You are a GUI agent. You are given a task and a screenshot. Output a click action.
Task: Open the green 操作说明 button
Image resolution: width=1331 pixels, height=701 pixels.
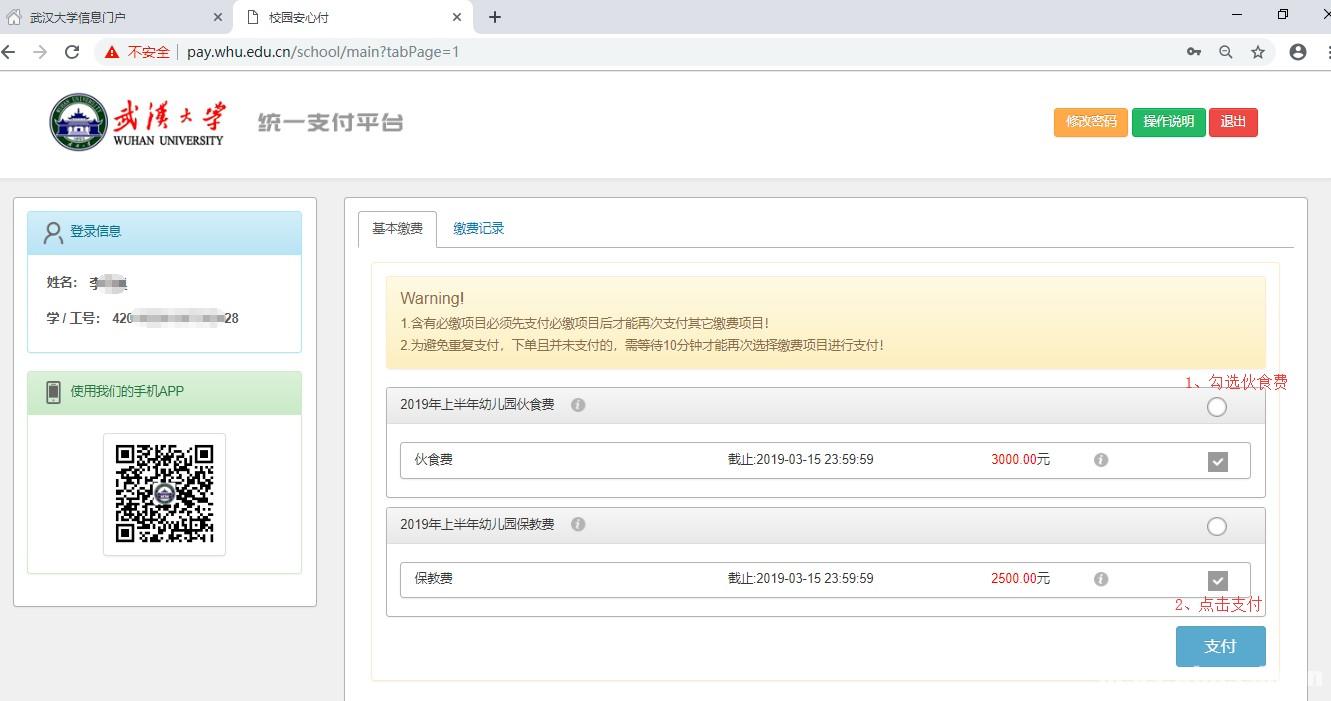pyautogui.click(x=1168, y=122)
